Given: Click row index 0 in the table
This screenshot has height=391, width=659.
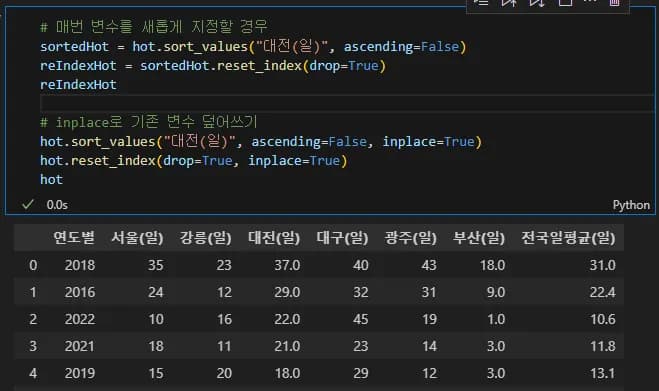Looking at the screenshot, I should [33, 265].
